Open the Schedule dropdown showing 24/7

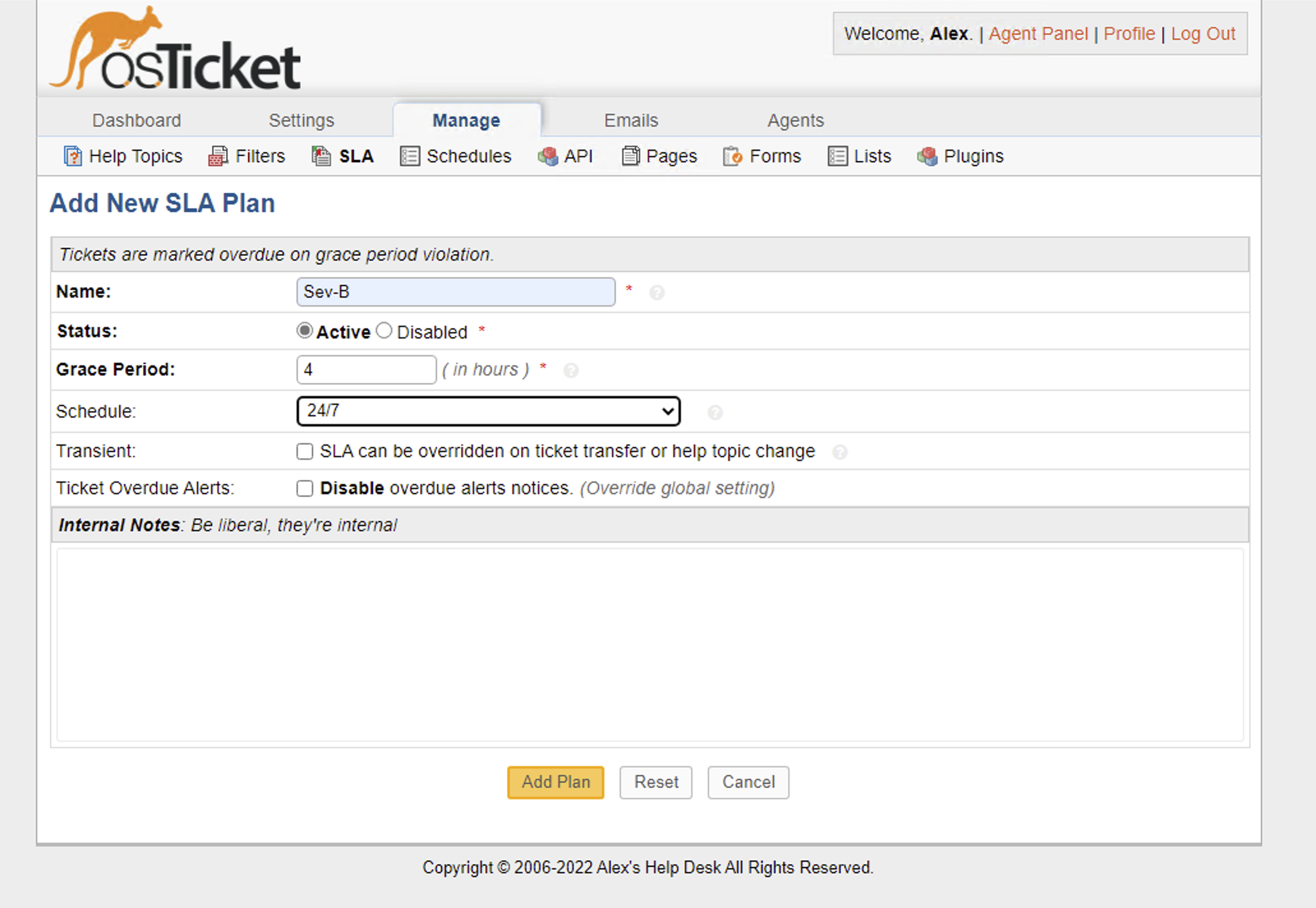[488, 411]
